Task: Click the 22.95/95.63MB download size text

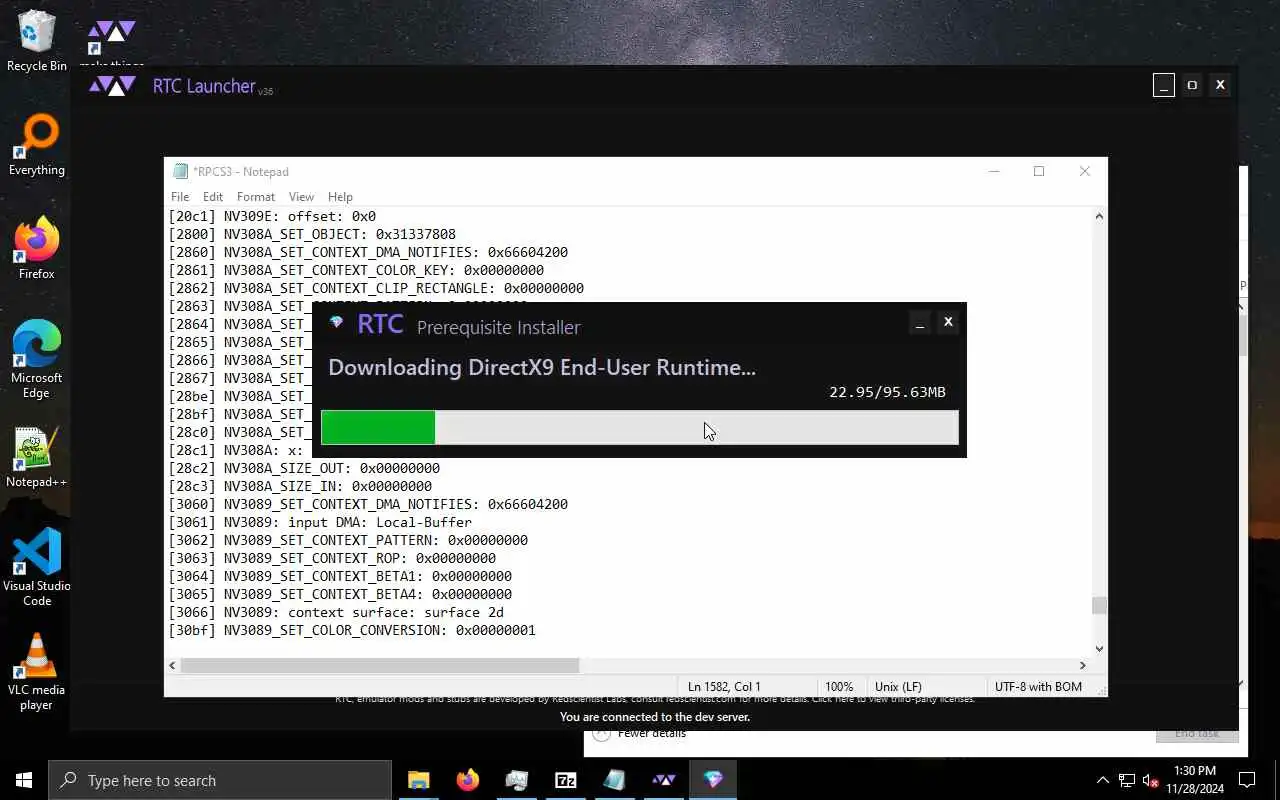Action: [x=887, y=392]
